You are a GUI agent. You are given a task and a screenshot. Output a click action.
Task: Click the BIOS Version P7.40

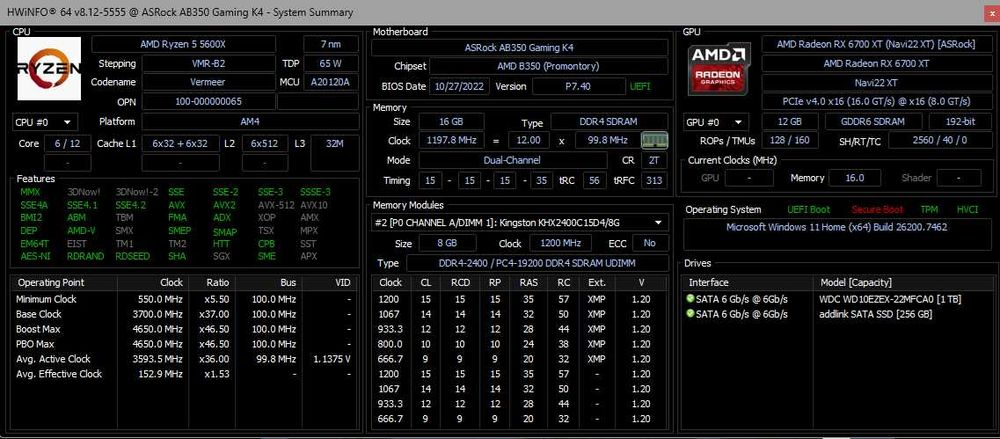pos(578,86)
